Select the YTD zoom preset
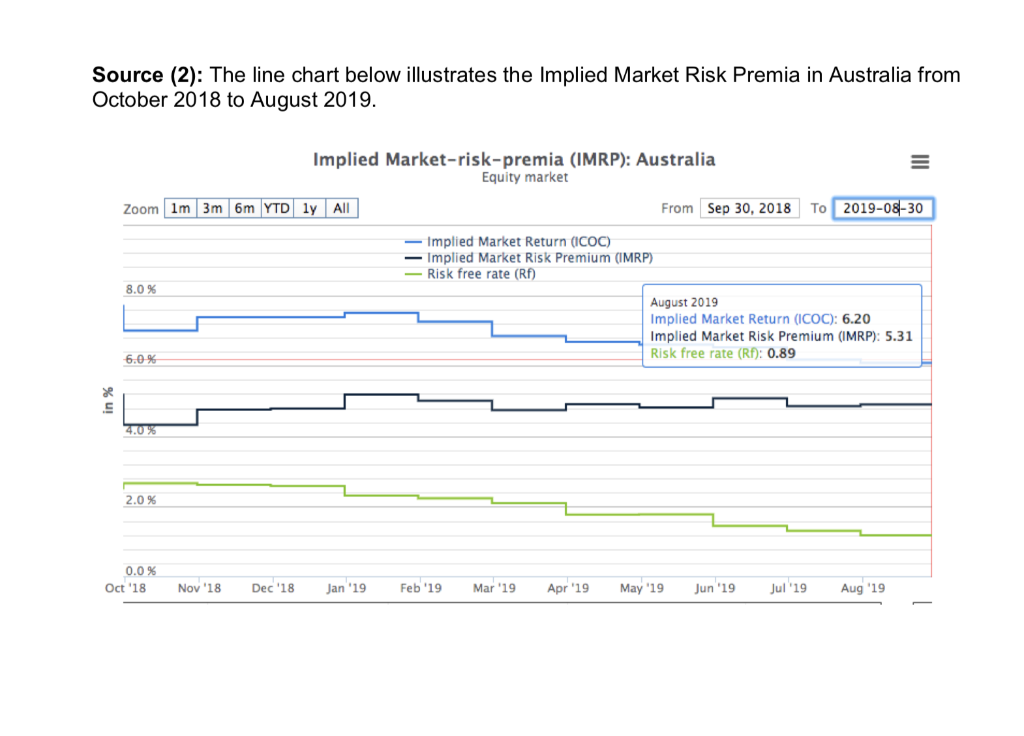The width and height of the screenshot is (1024, 736). [x=277, y=208]
